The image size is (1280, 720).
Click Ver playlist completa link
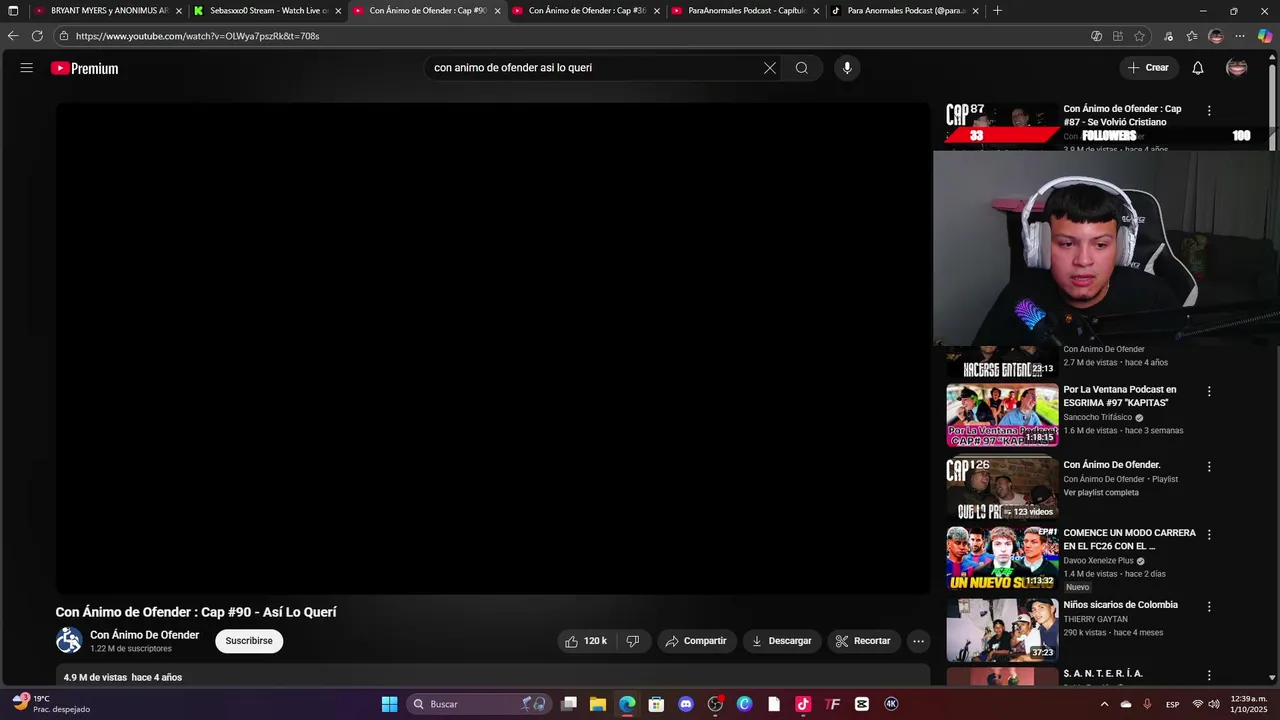click(x=1101, y=493)
